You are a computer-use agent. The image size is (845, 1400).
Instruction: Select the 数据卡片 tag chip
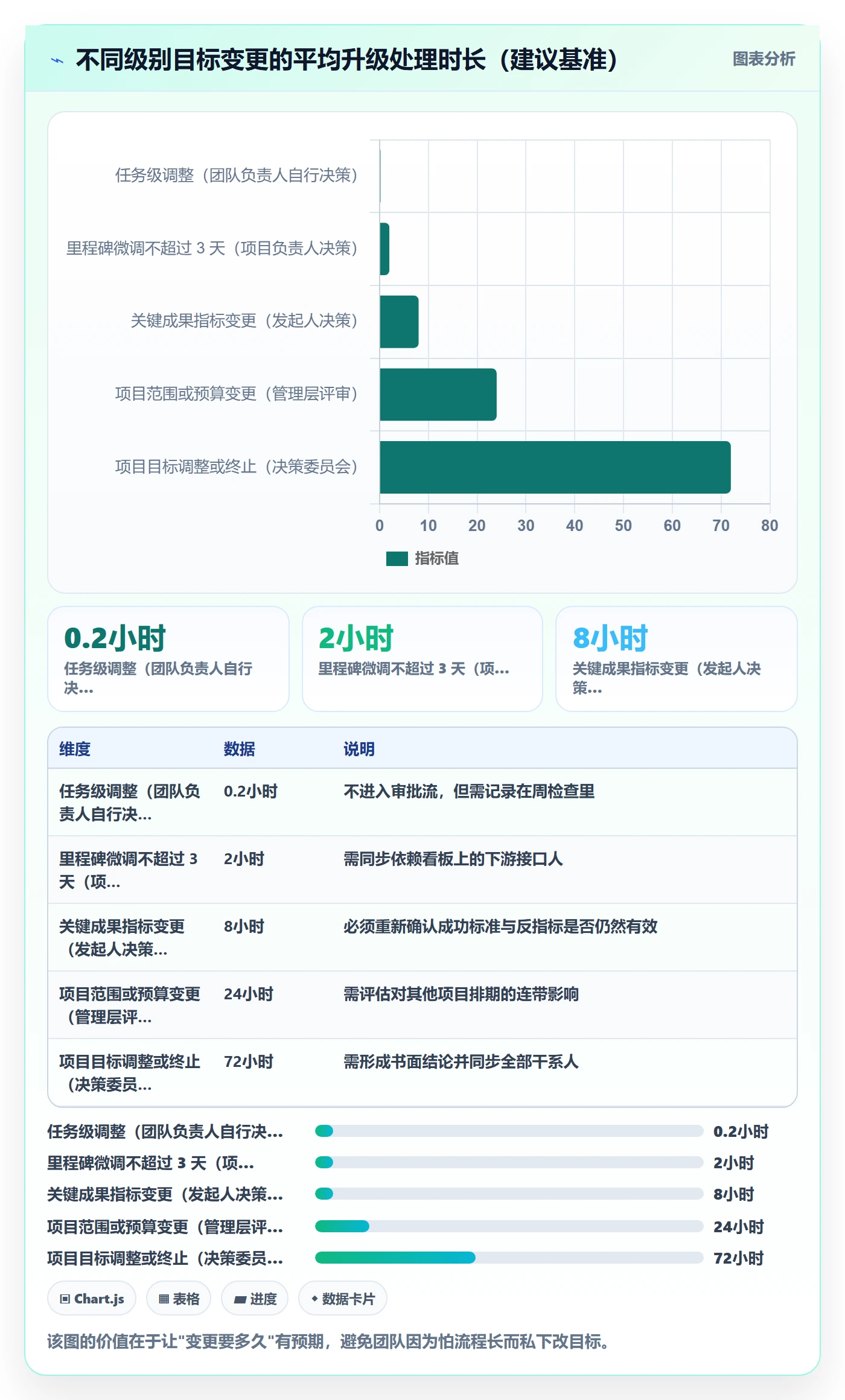tap(342, 1299)
